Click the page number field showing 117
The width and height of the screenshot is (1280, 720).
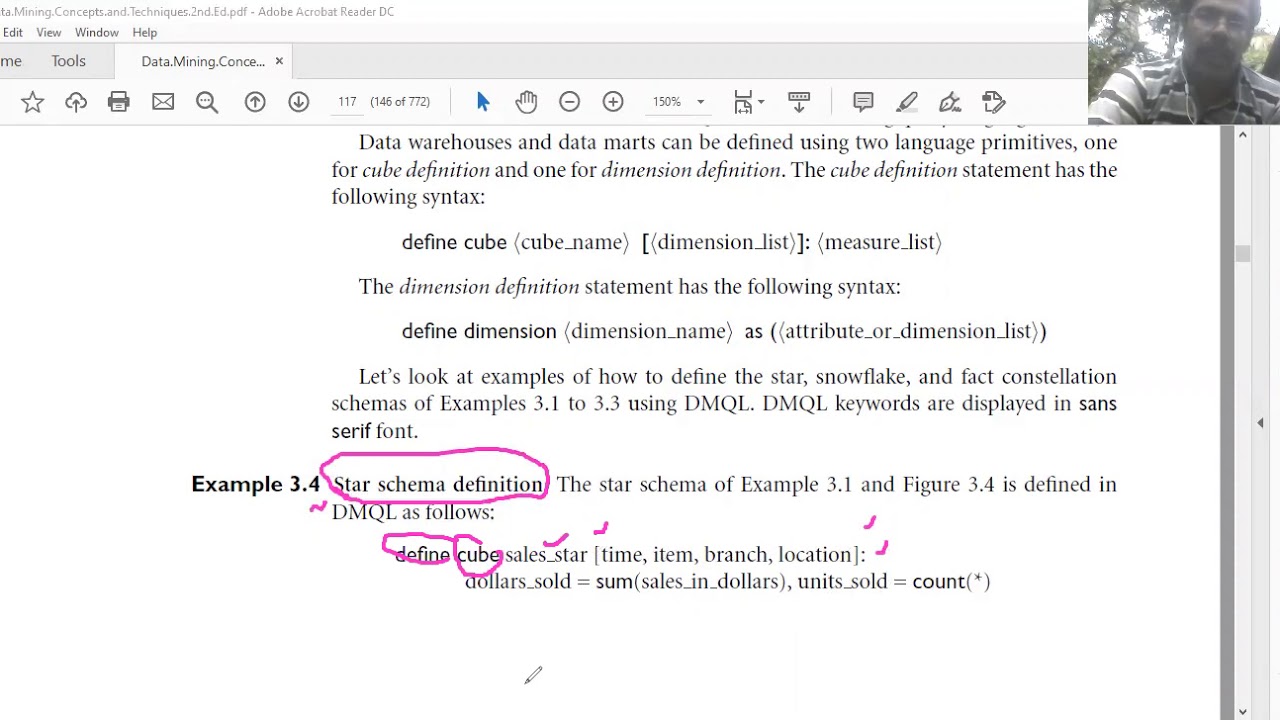(347, 102)
